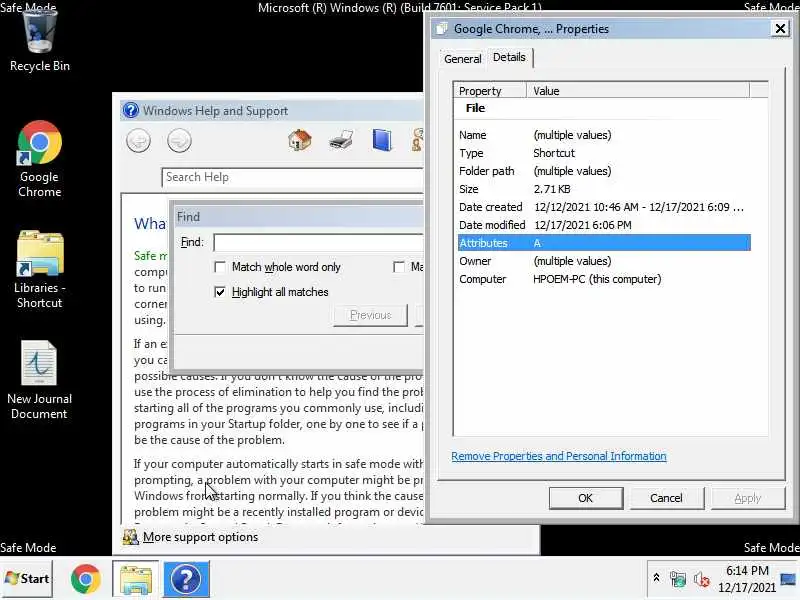This screenshot has width=800, height=600.
Task: Select the Owner property row
Action: coord(604,261)
